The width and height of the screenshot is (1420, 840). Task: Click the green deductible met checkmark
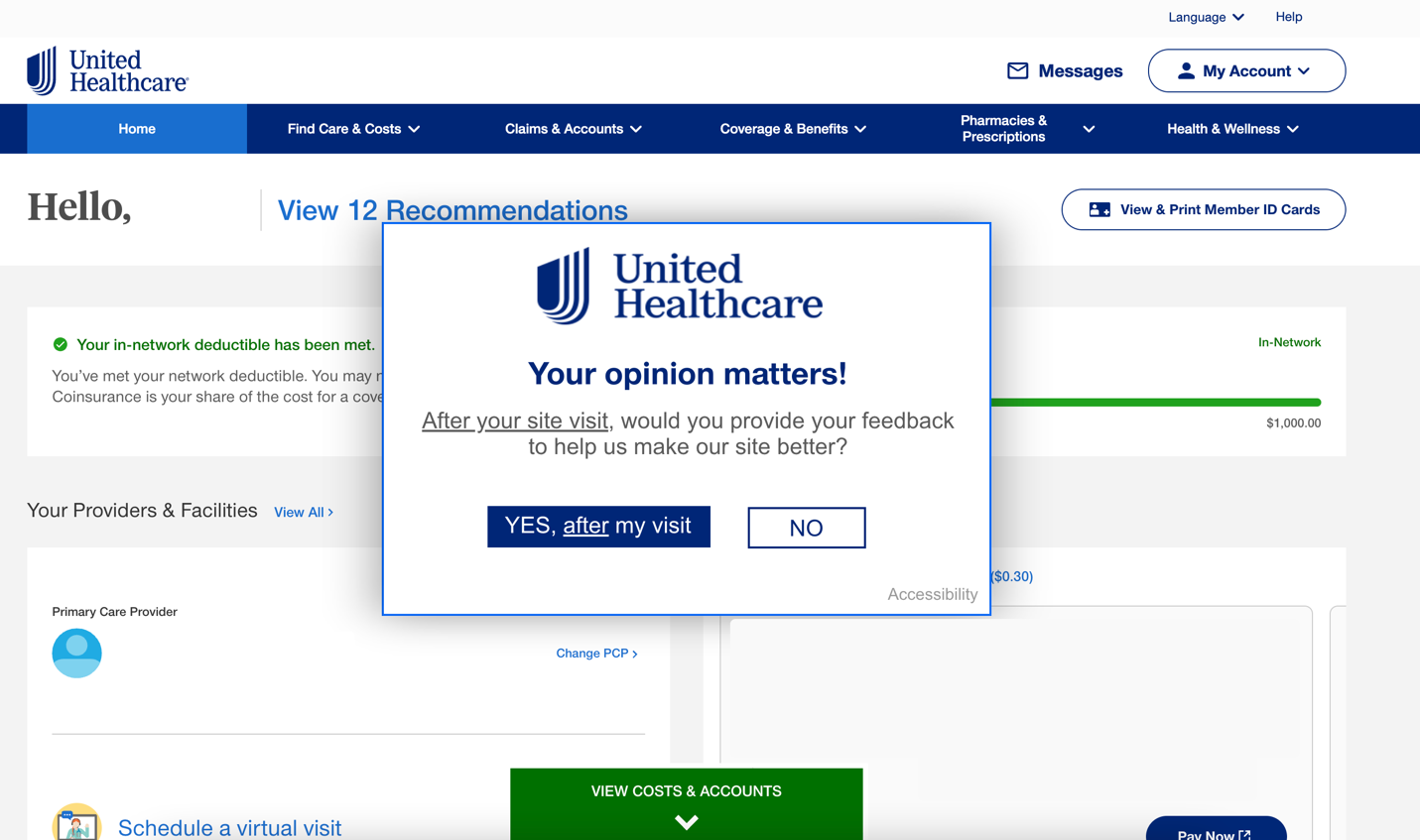coord(61,344)
